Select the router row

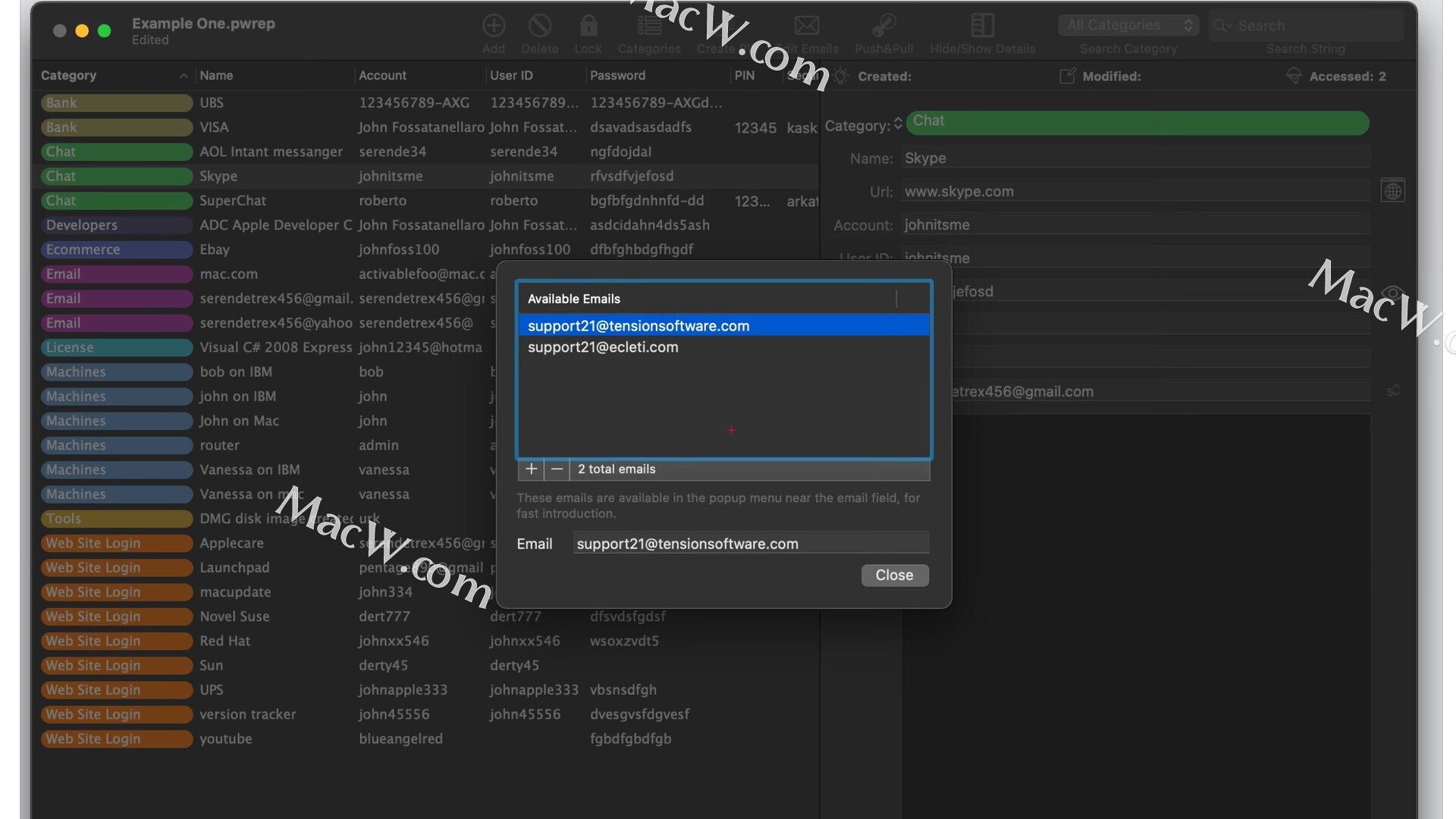[265, 445]
